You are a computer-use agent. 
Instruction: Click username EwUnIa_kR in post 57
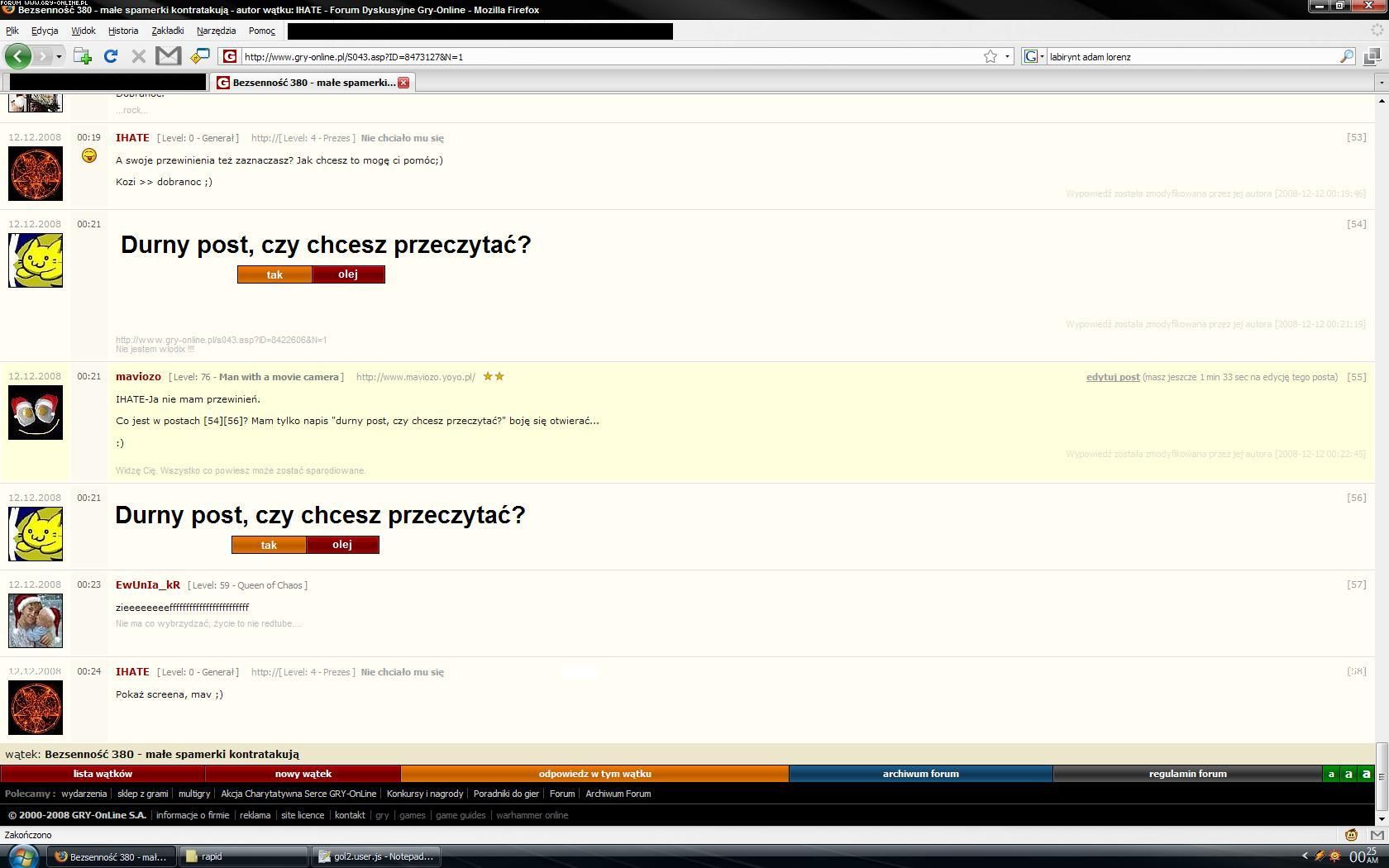148,584
